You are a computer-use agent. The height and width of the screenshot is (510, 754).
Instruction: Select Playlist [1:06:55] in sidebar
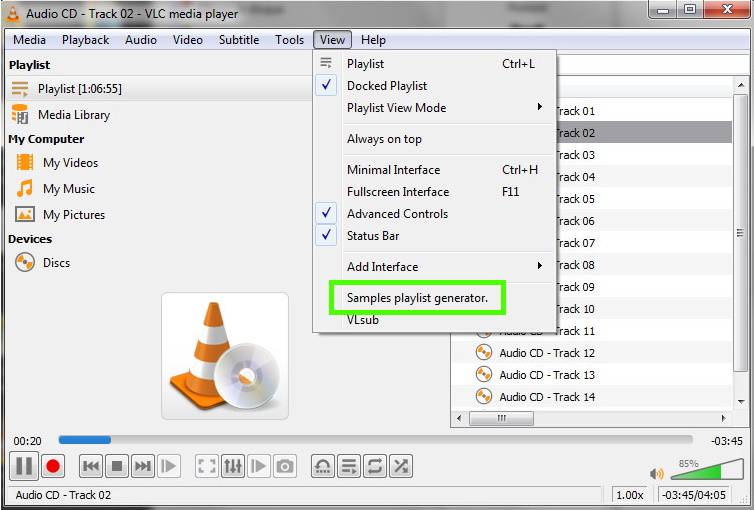[x=160, y=89]
